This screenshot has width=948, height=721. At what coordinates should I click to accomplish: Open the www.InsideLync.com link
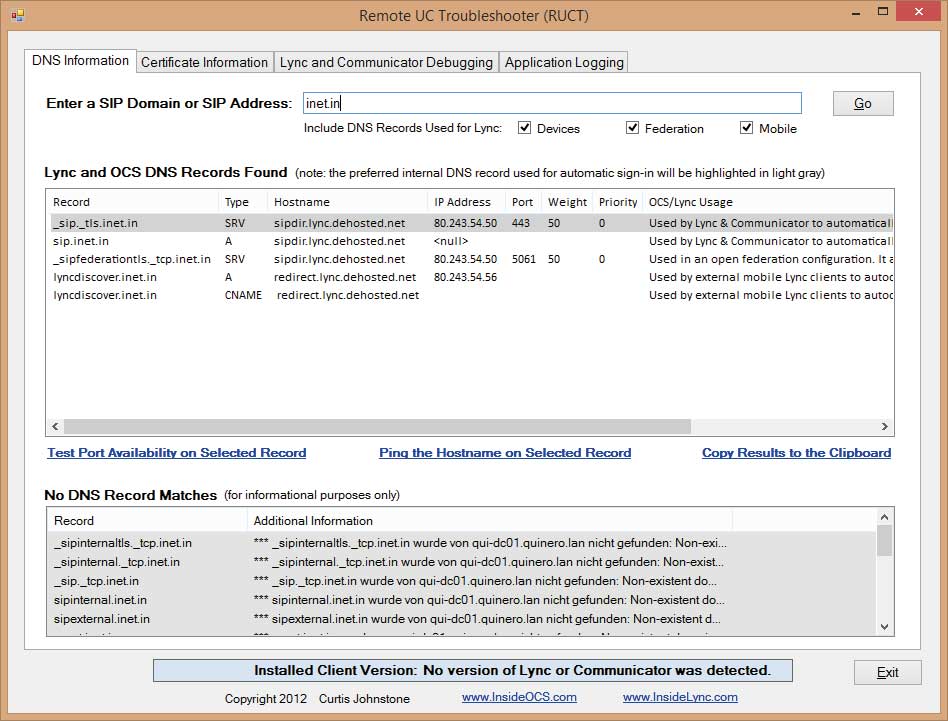click(680, 697)
